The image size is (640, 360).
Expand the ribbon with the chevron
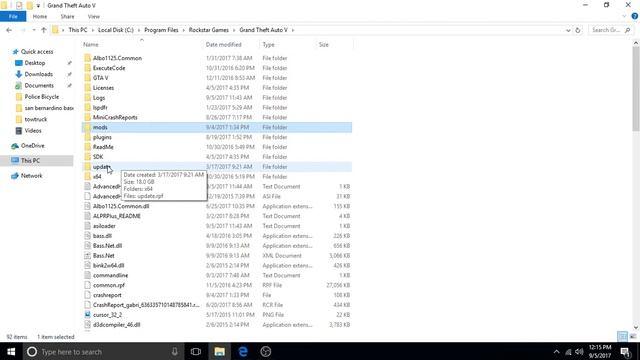(x=624, y=16)
